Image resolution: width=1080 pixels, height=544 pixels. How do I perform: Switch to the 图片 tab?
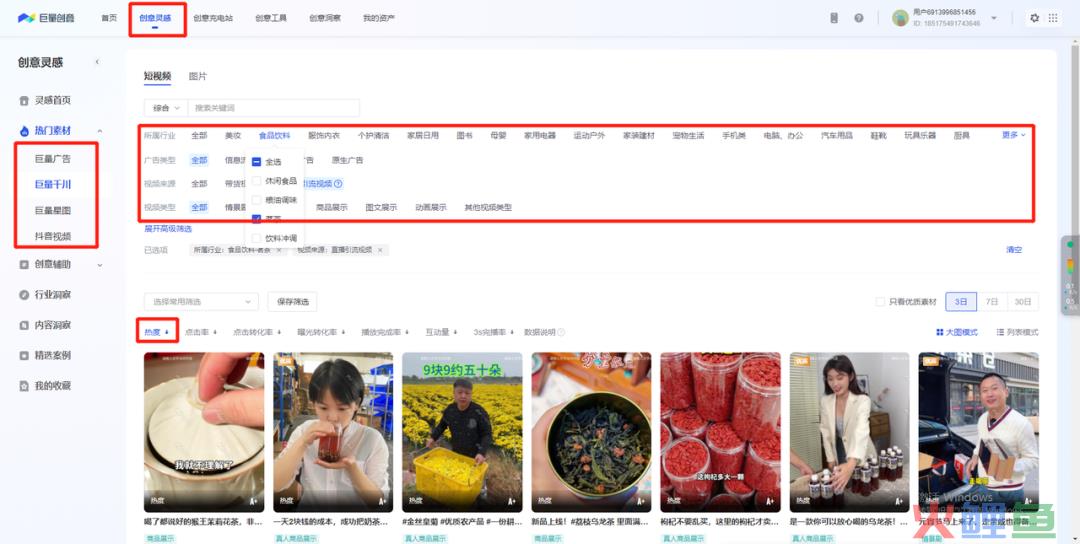(x=198, y=76)
